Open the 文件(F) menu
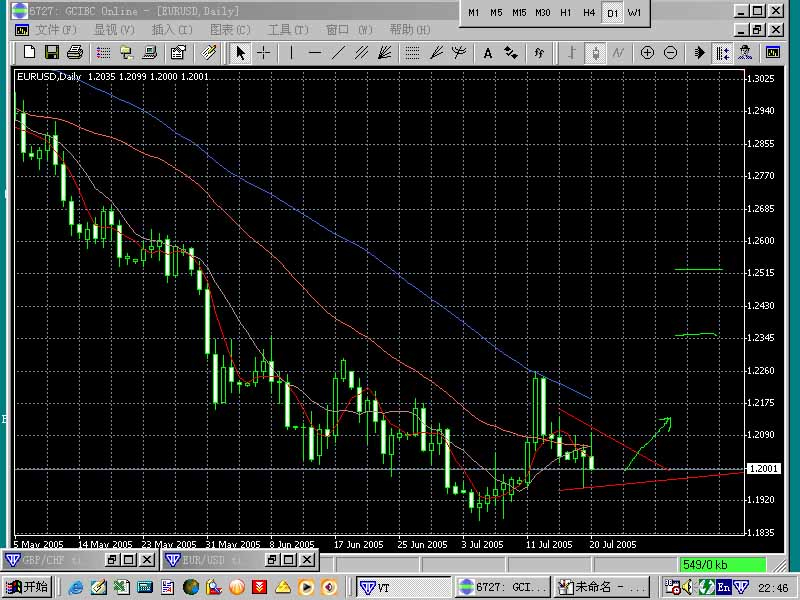800x600 pixels. click(56, 30)
